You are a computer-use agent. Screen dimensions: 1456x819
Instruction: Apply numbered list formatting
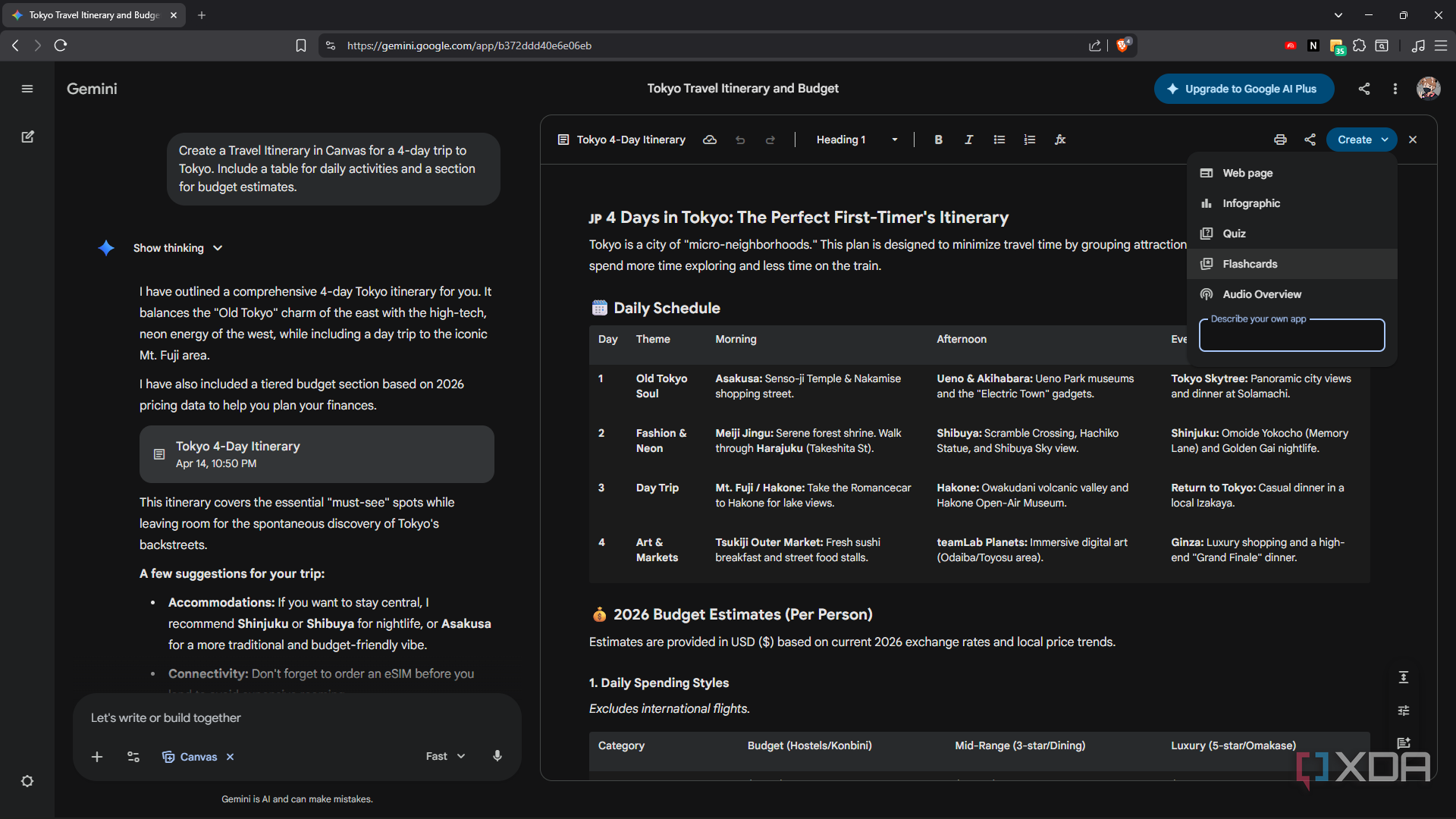click(1030, 140)
